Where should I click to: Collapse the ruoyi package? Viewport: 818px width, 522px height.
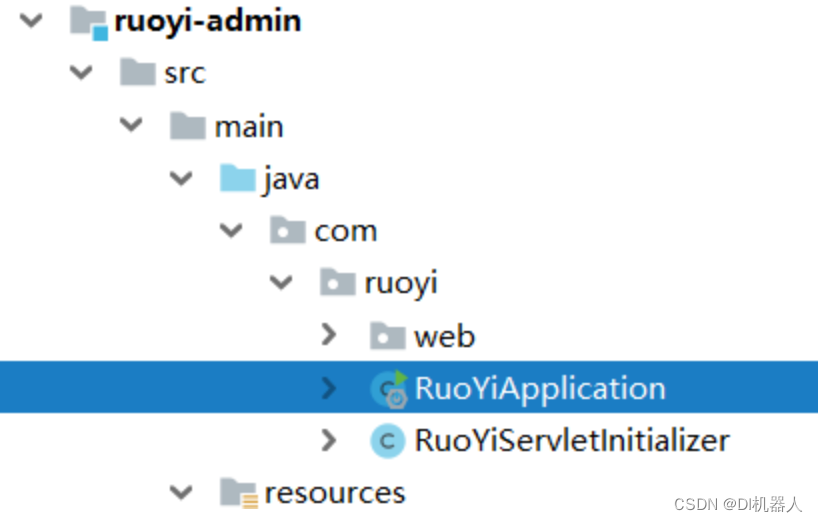click(x=281, y=283)
